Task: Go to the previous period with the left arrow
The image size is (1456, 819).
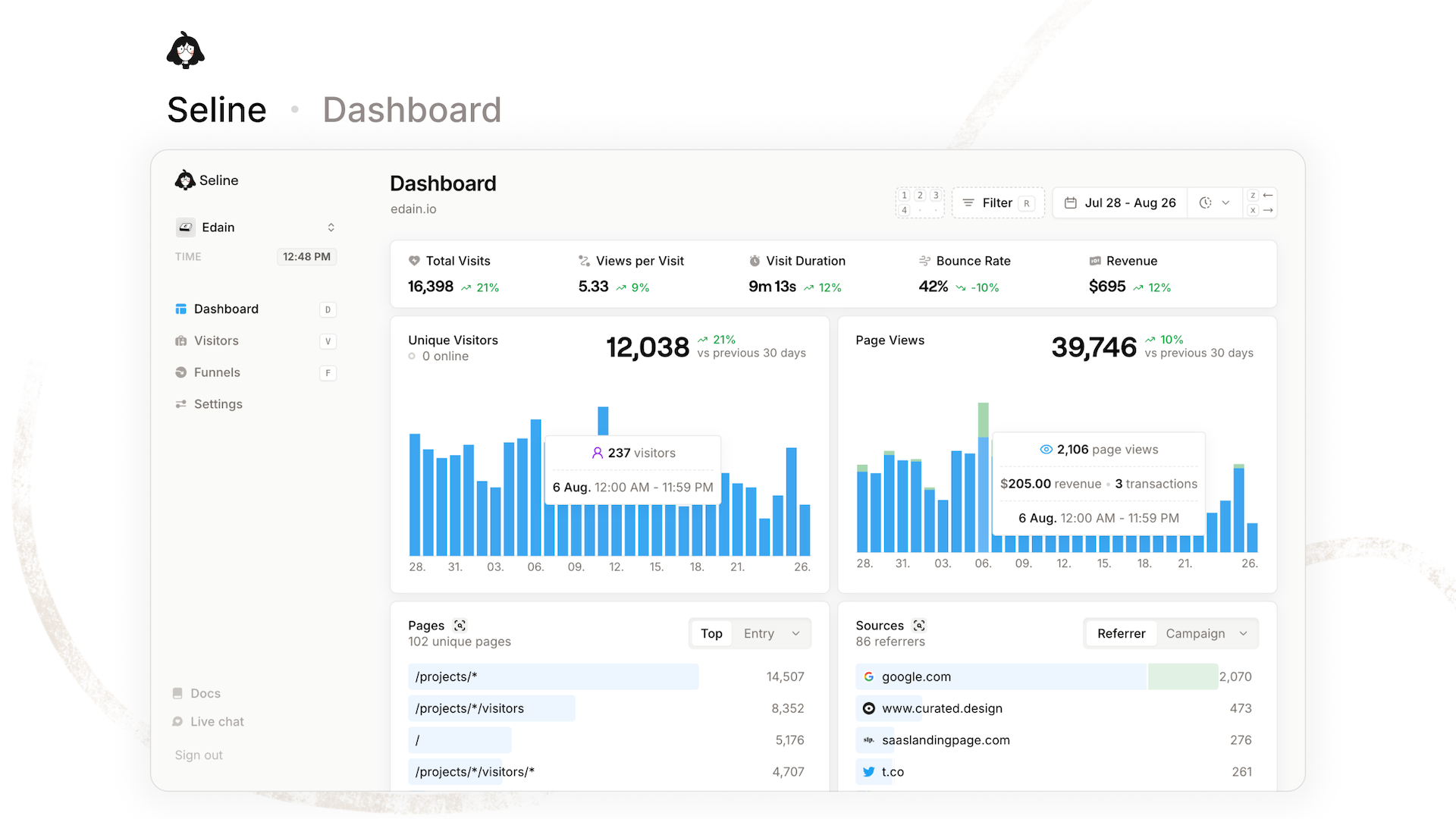Action: 1268,196
